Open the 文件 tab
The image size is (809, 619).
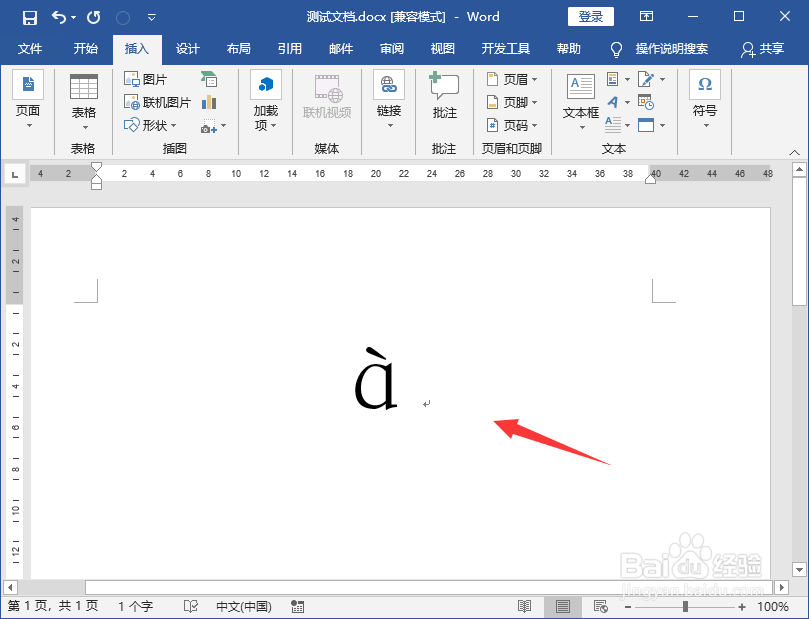[30, 48]
